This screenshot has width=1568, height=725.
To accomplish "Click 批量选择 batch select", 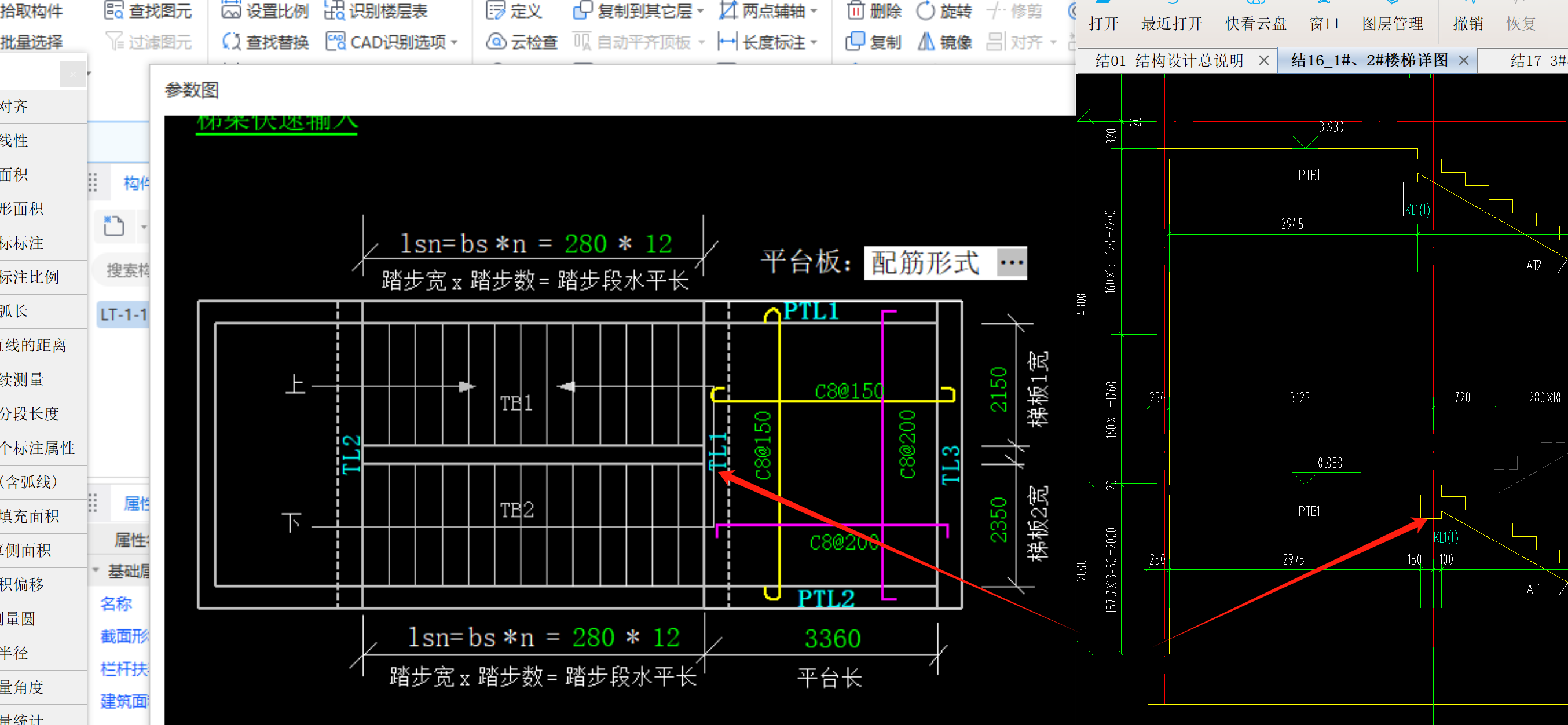I will coord(31,42).
